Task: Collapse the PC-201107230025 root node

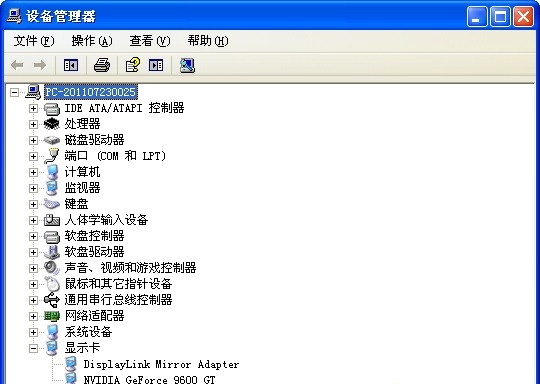Action: click(x=14, y=92)
